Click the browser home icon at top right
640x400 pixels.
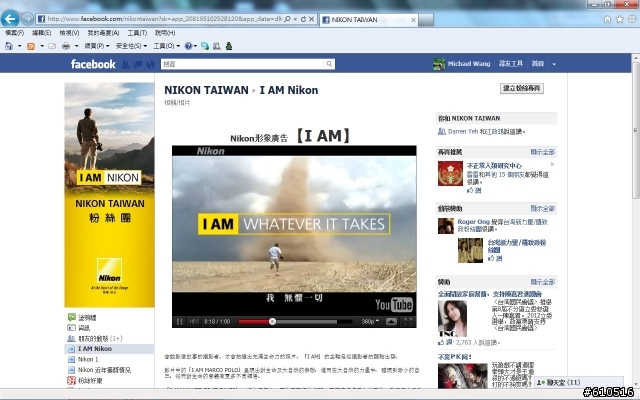[x=607, y=19]
